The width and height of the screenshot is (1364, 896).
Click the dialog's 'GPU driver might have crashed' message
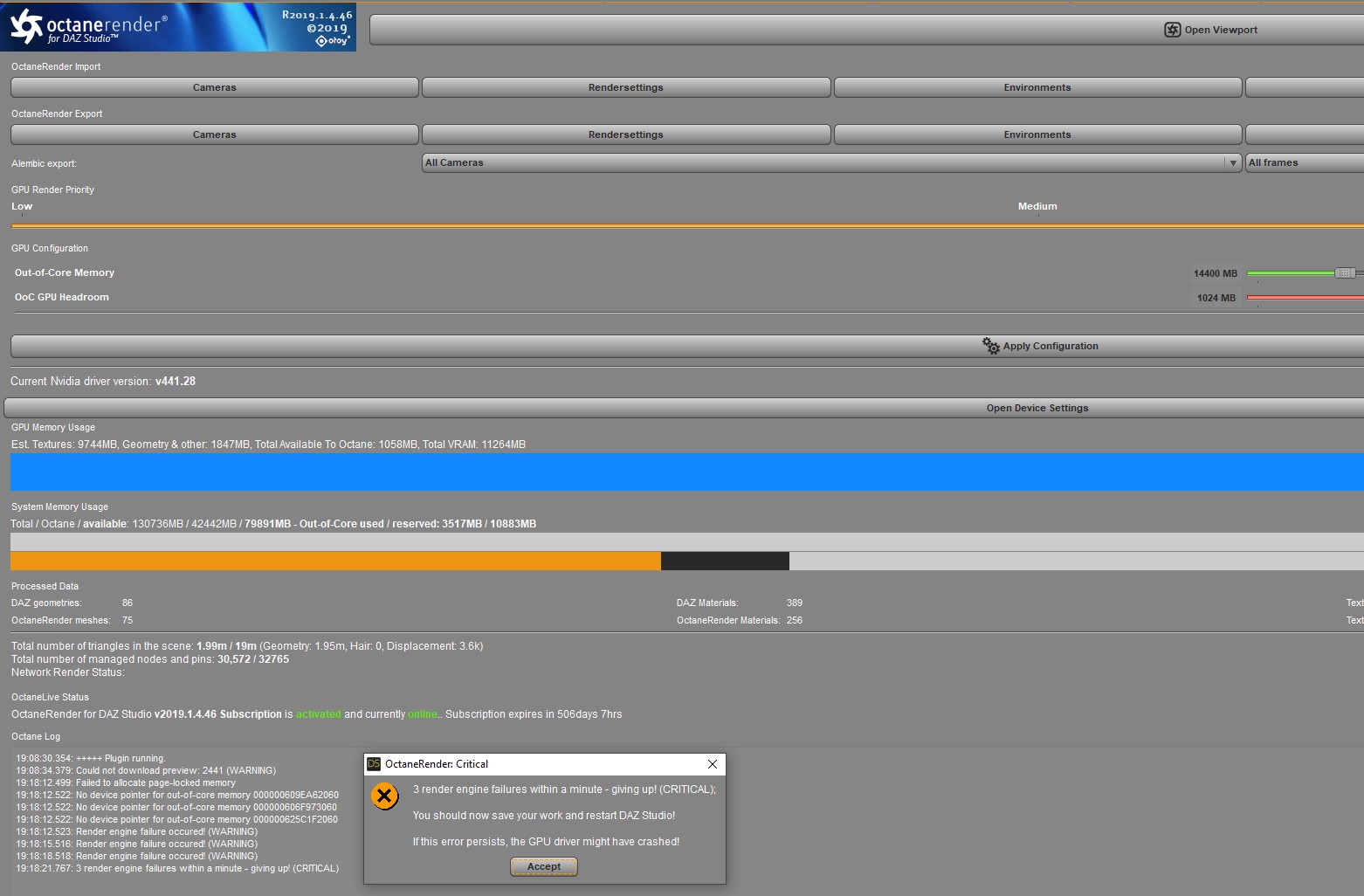(546, 842)
